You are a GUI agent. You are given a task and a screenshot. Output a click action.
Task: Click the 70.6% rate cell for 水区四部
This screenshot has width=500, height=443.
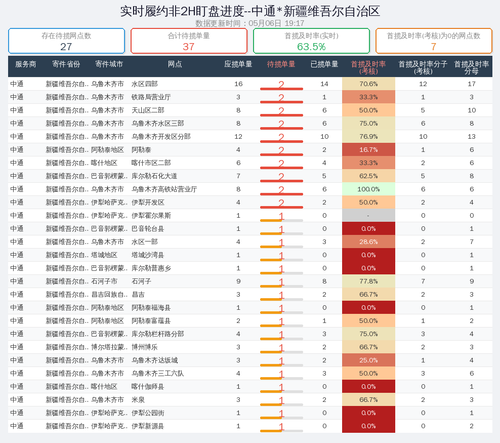(x=368, y=84)
